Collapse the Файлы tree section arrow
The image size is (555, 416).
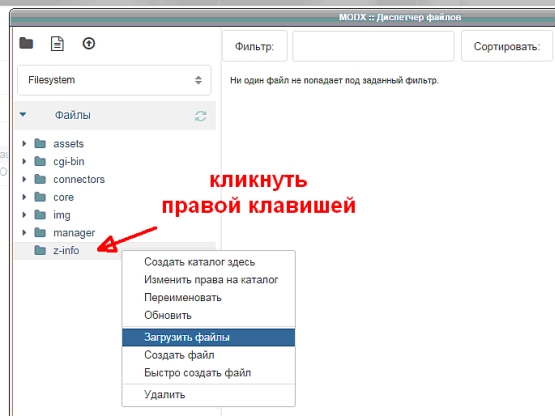pyautogui.click(x=23, y=114)
